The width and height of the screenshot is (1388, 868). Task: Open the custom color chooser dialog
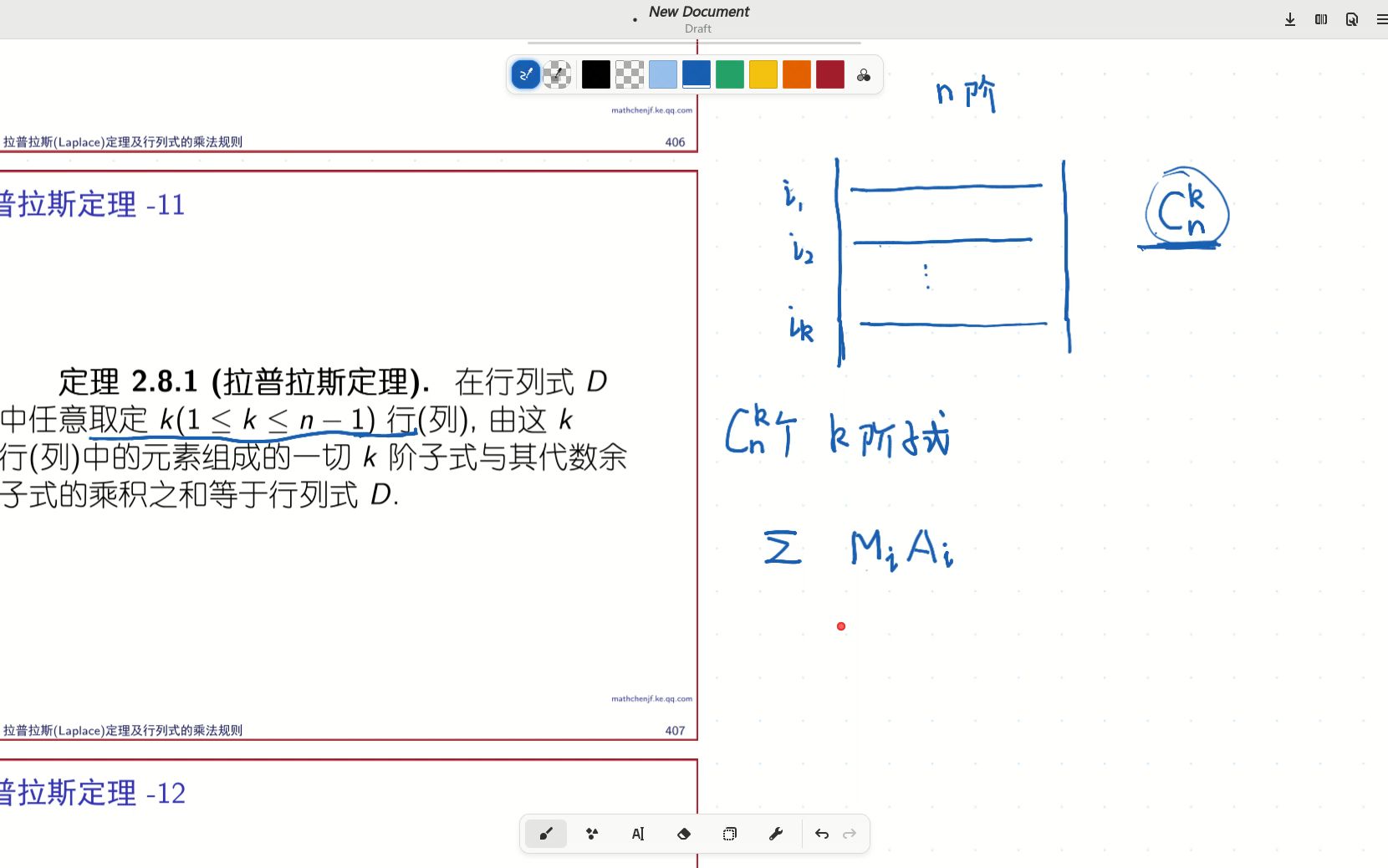coord(864,75)
